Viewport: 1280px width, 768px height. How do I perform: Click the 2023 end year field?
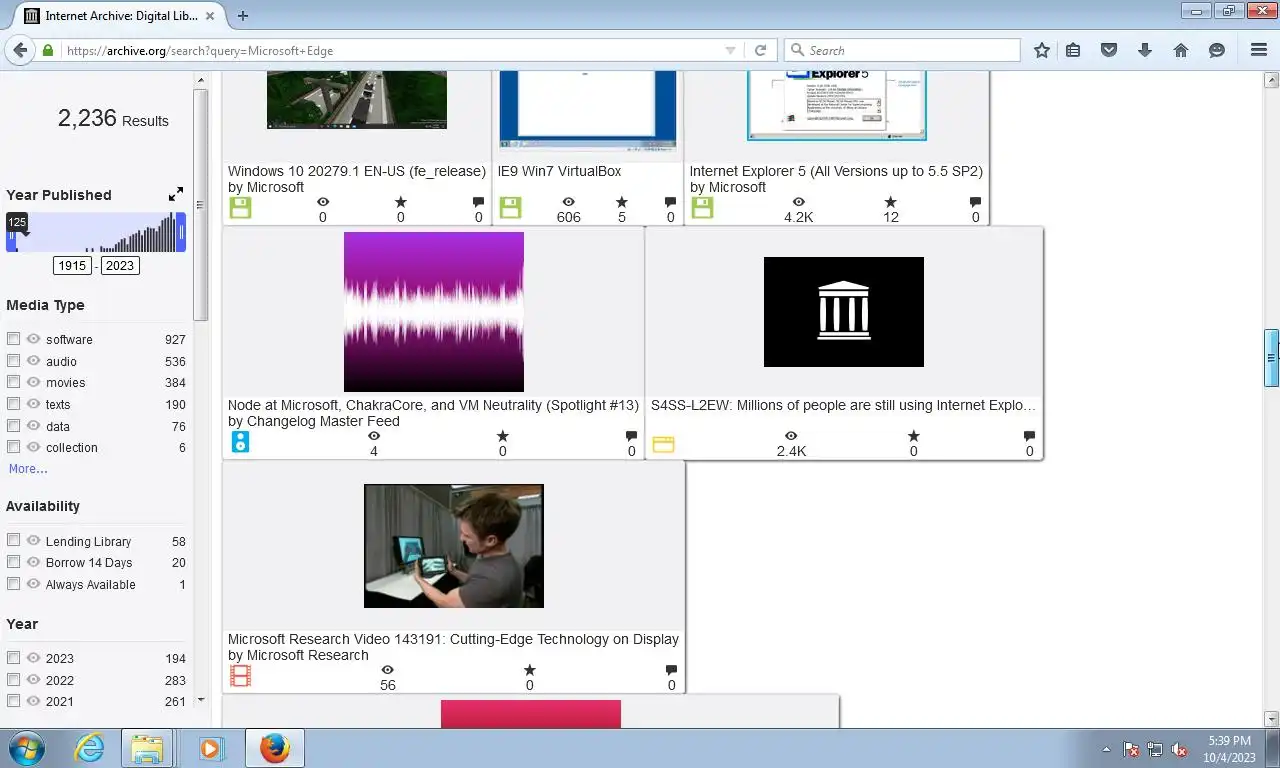119,265
